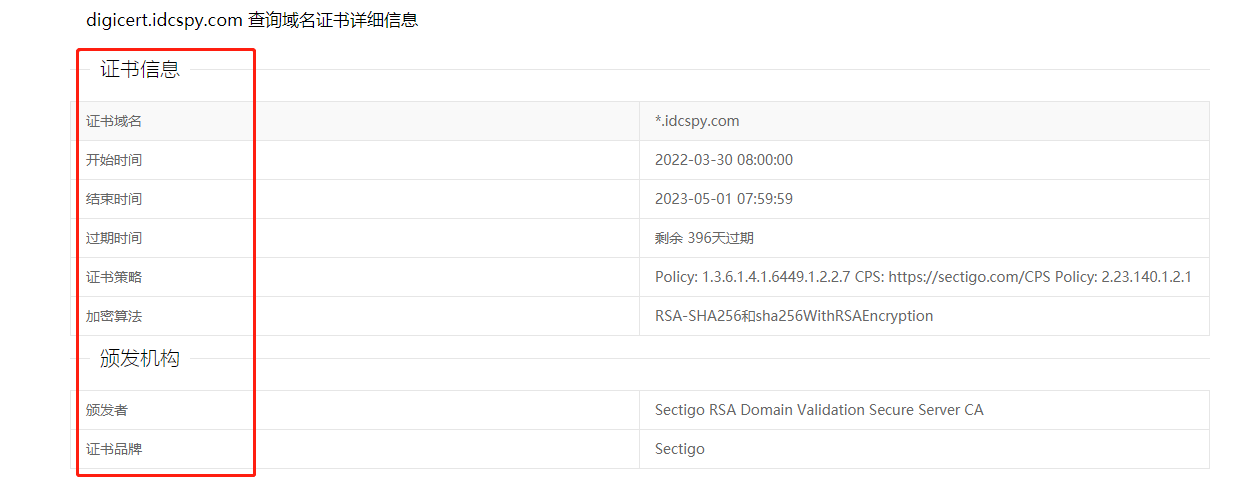
Task: Select Sectigo RSA Domain Validation Secure Server CA
Action: [x=818, y=410]
